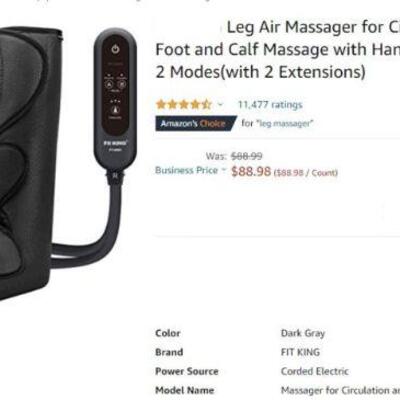Image resolution: width=400 pixels, height=400 pixels.
Task: Select the Dark Gray color value
Action: pyautogui.click(x=303, y=333)
